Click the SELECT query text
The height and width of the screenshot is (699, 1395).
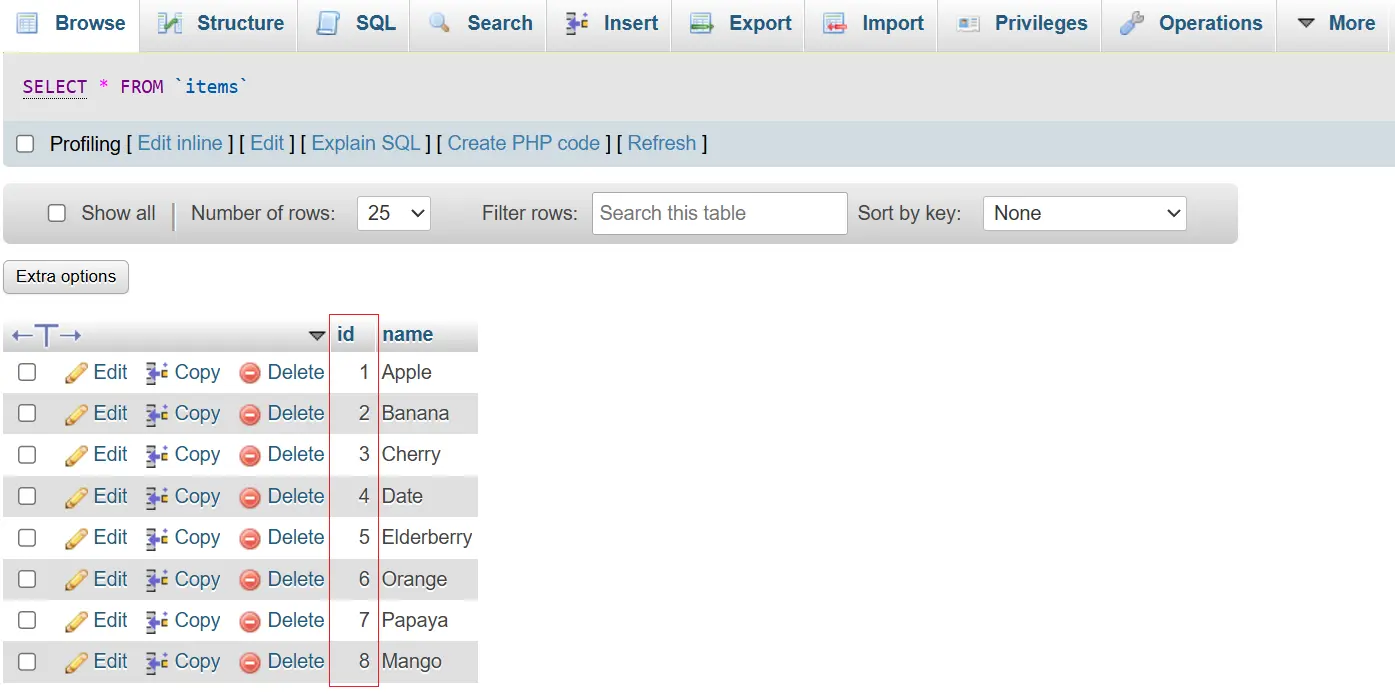(x=55, y=87)
